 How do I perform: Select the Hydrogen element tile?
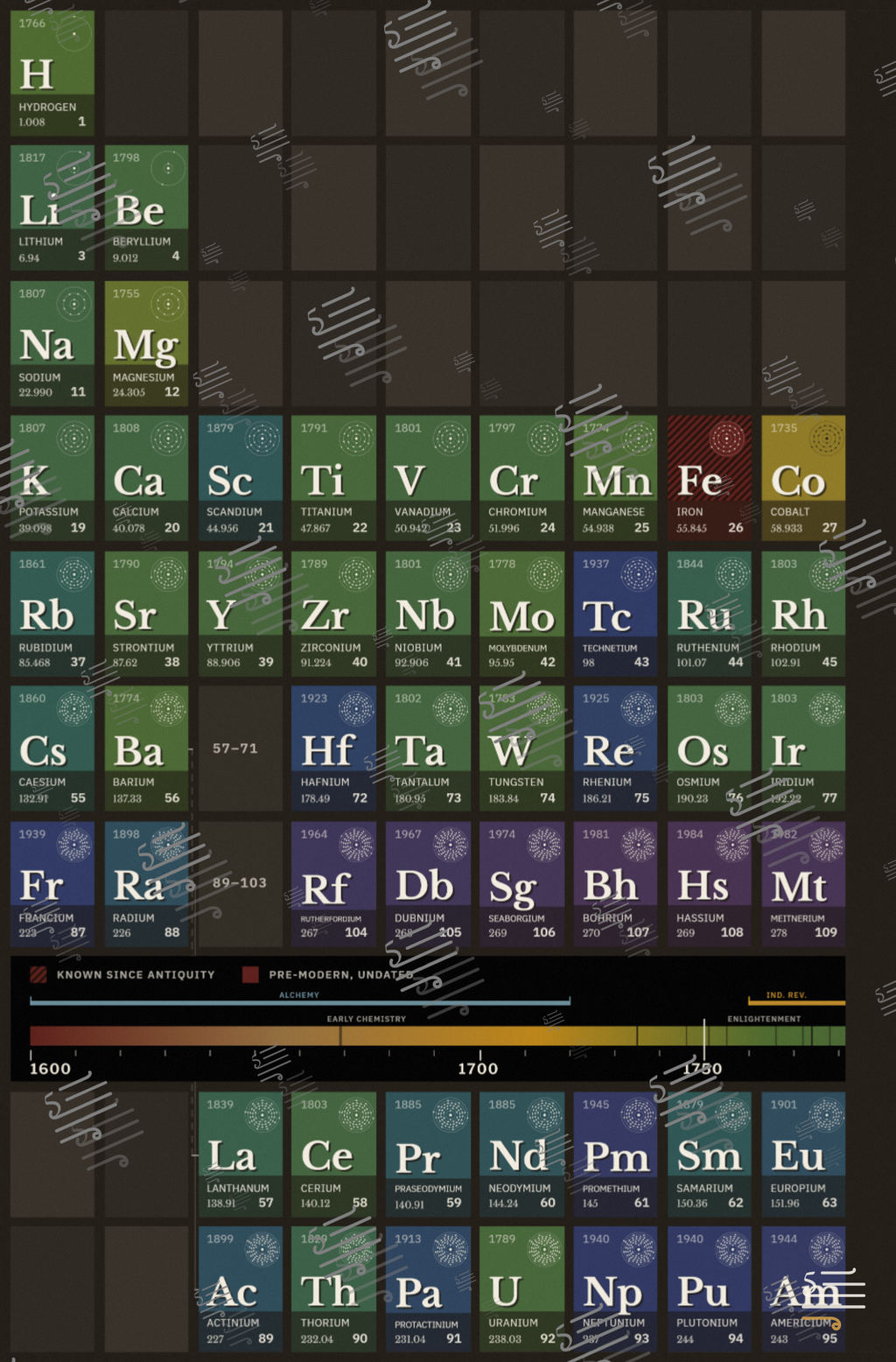pyautogui.click(x=52, y=73)
